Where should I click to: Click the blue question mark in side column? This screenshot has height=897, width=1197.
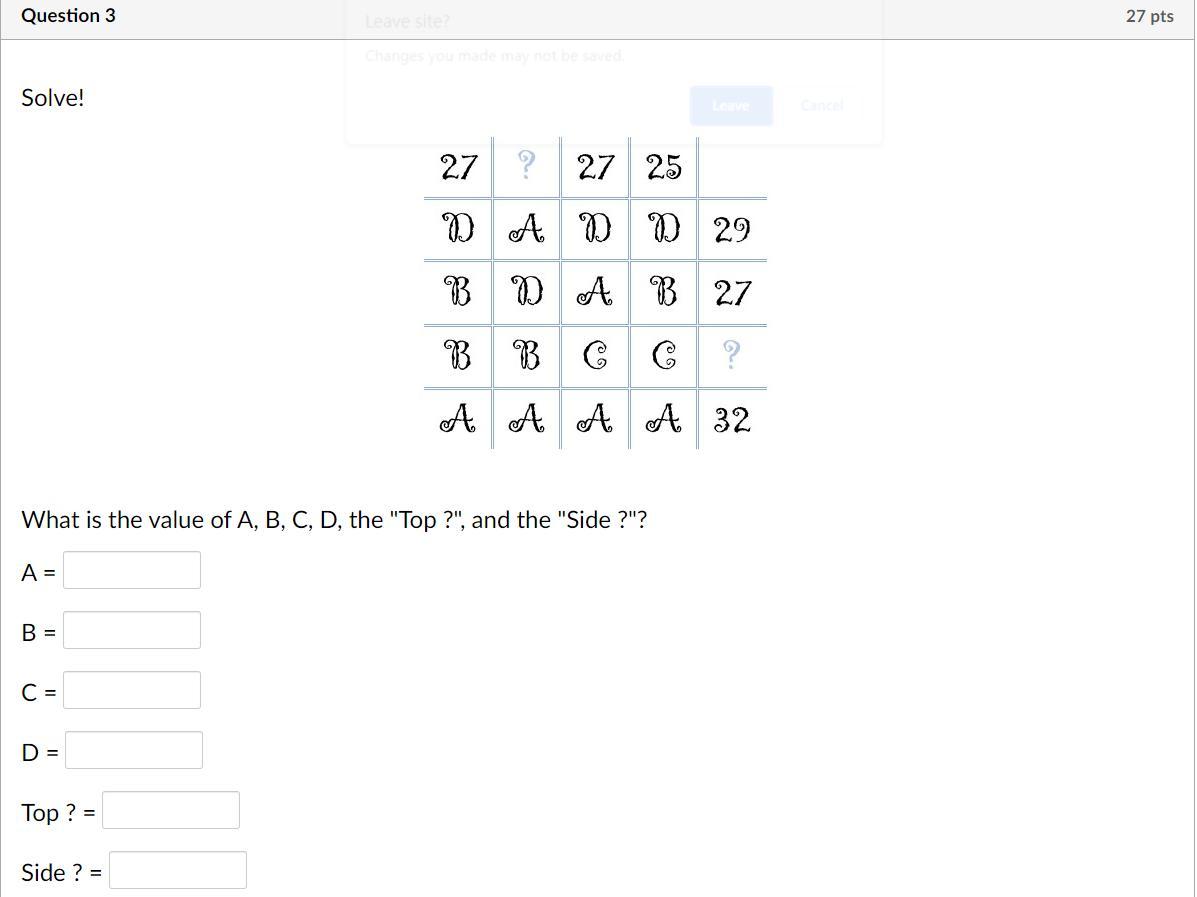pyautogui.click(x=731, y=354)
